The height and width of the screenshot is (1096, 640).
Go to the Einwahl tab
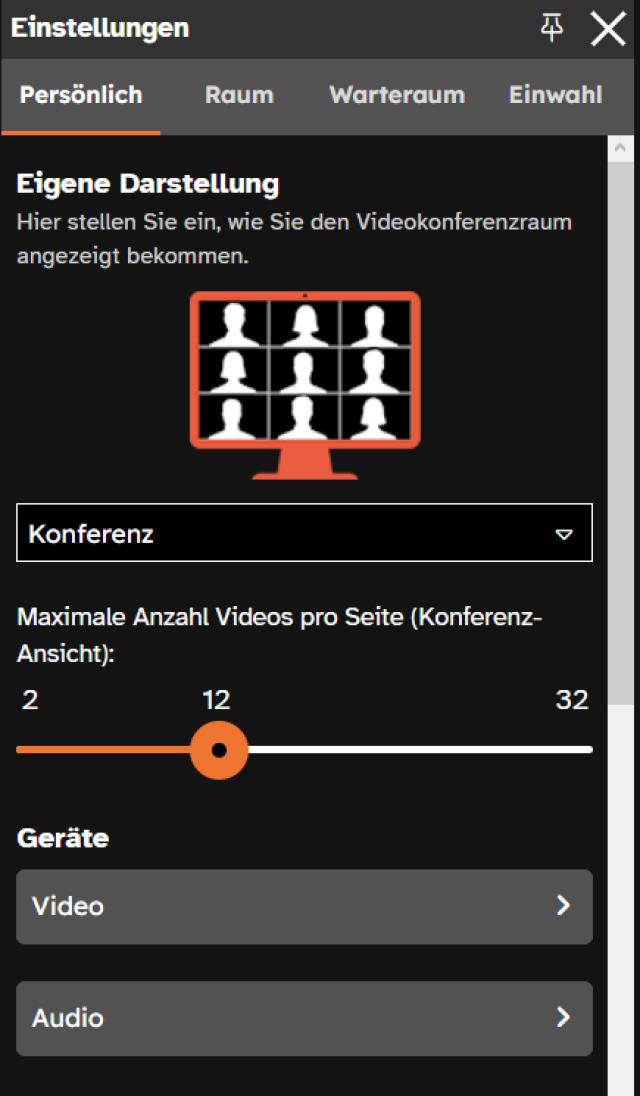point(555,95)
